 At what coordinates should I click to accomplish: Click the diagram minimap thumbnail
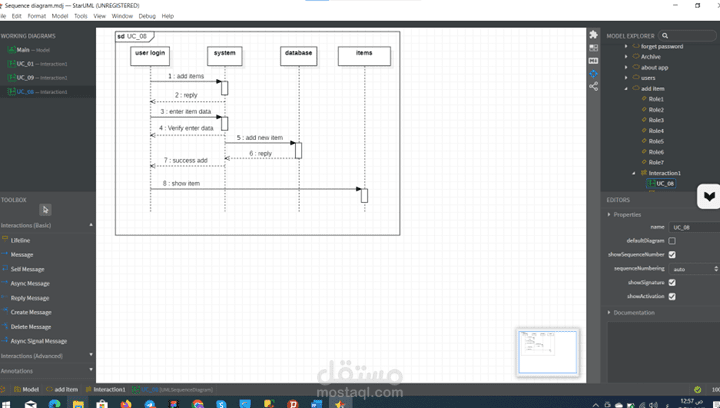pyautogui.click(x=547, y=352)
